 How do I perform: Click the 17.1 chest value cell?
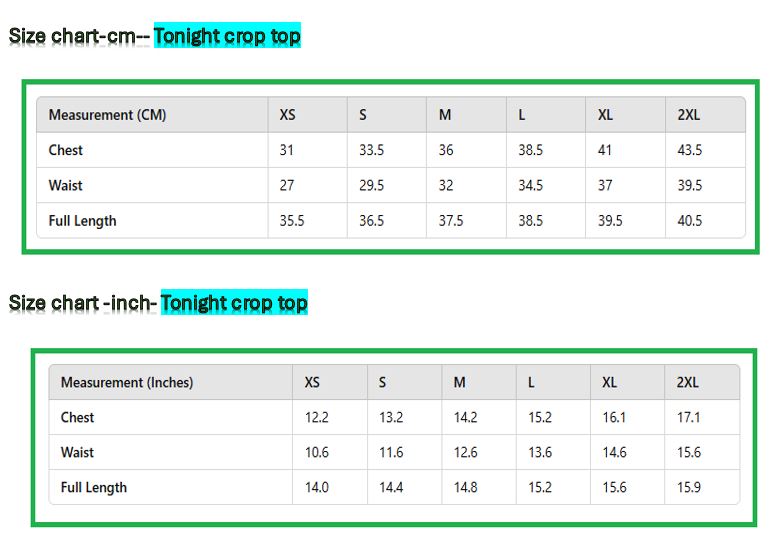689,417
